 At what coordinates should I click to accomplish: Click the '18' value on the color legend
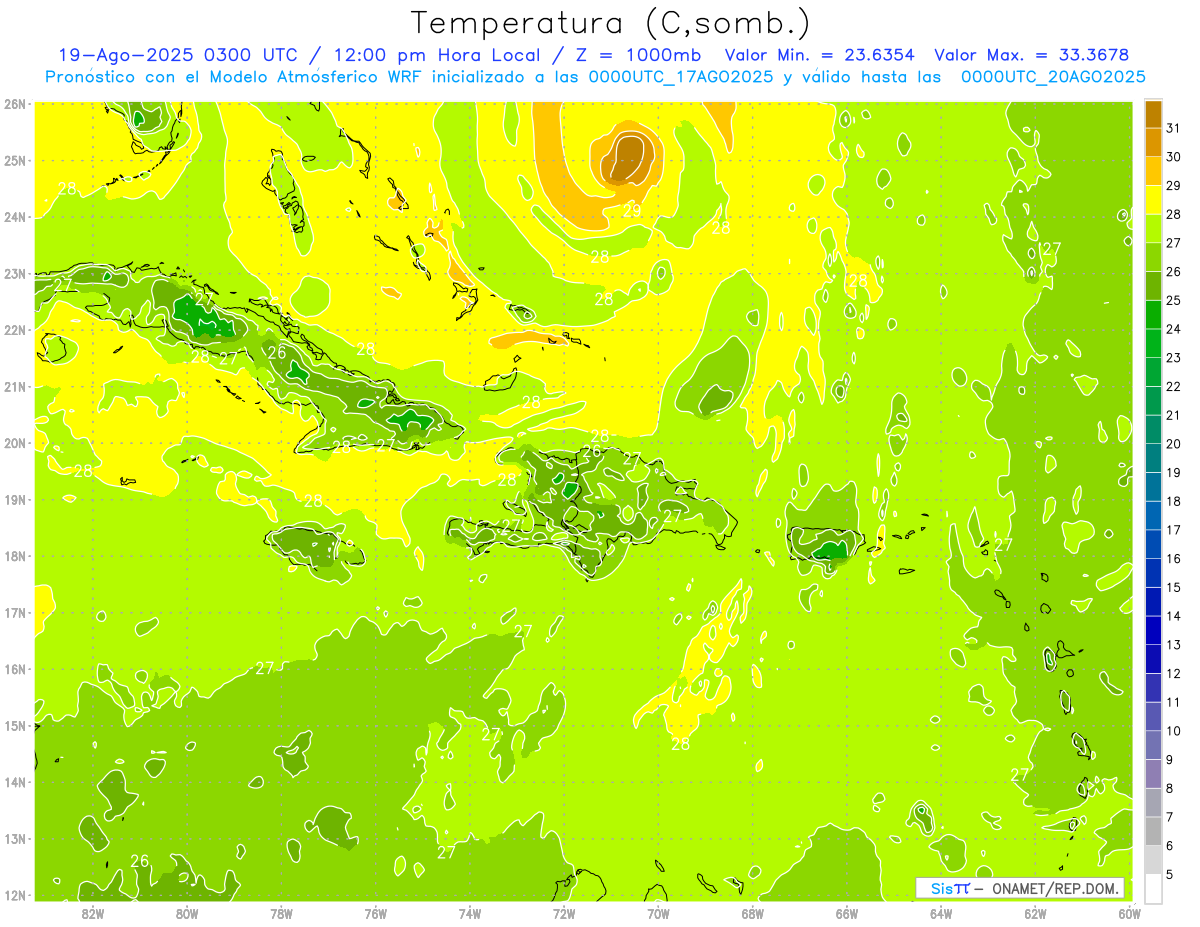(x=1174, y=501)
